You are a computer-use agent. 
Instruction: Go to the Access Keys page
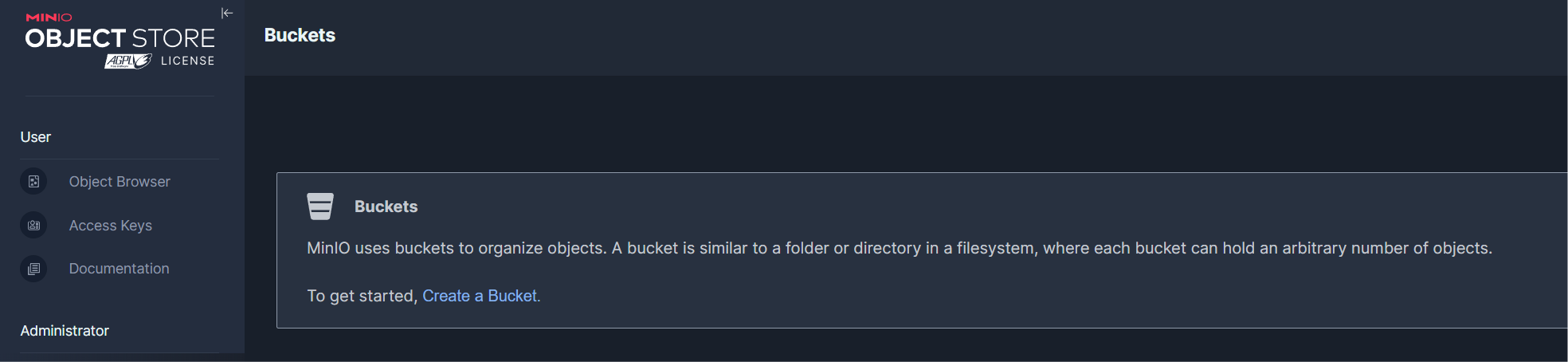111,226
